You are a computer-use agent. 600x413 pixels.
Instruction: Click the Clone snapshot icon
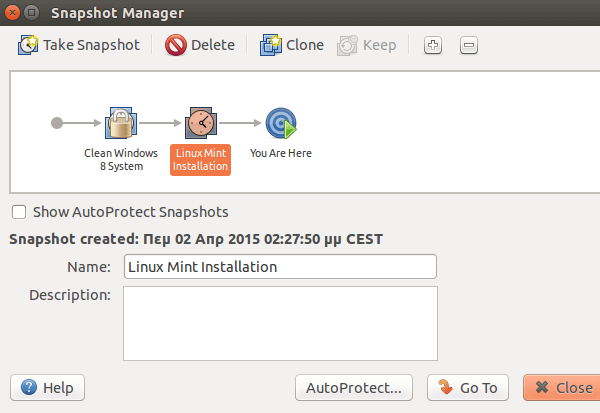(x=271, y=45)
